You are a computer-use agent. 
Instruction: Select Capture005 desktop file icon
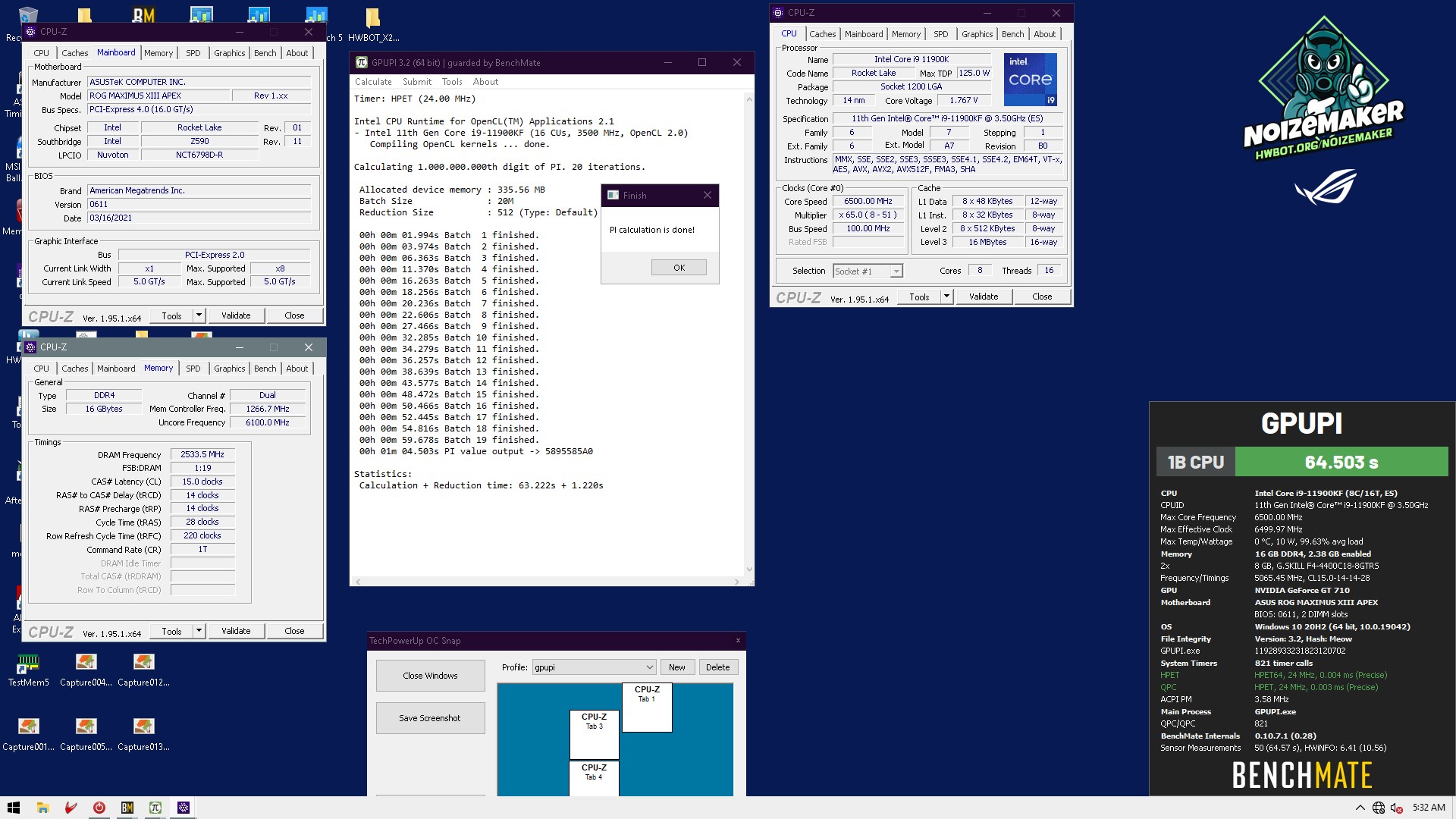click(x=86, y=735)
